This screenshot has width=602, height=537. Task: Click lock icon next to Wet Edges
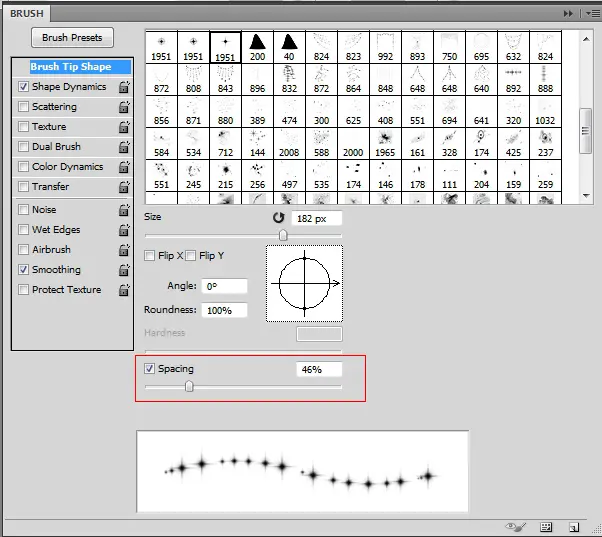(124, 230)
